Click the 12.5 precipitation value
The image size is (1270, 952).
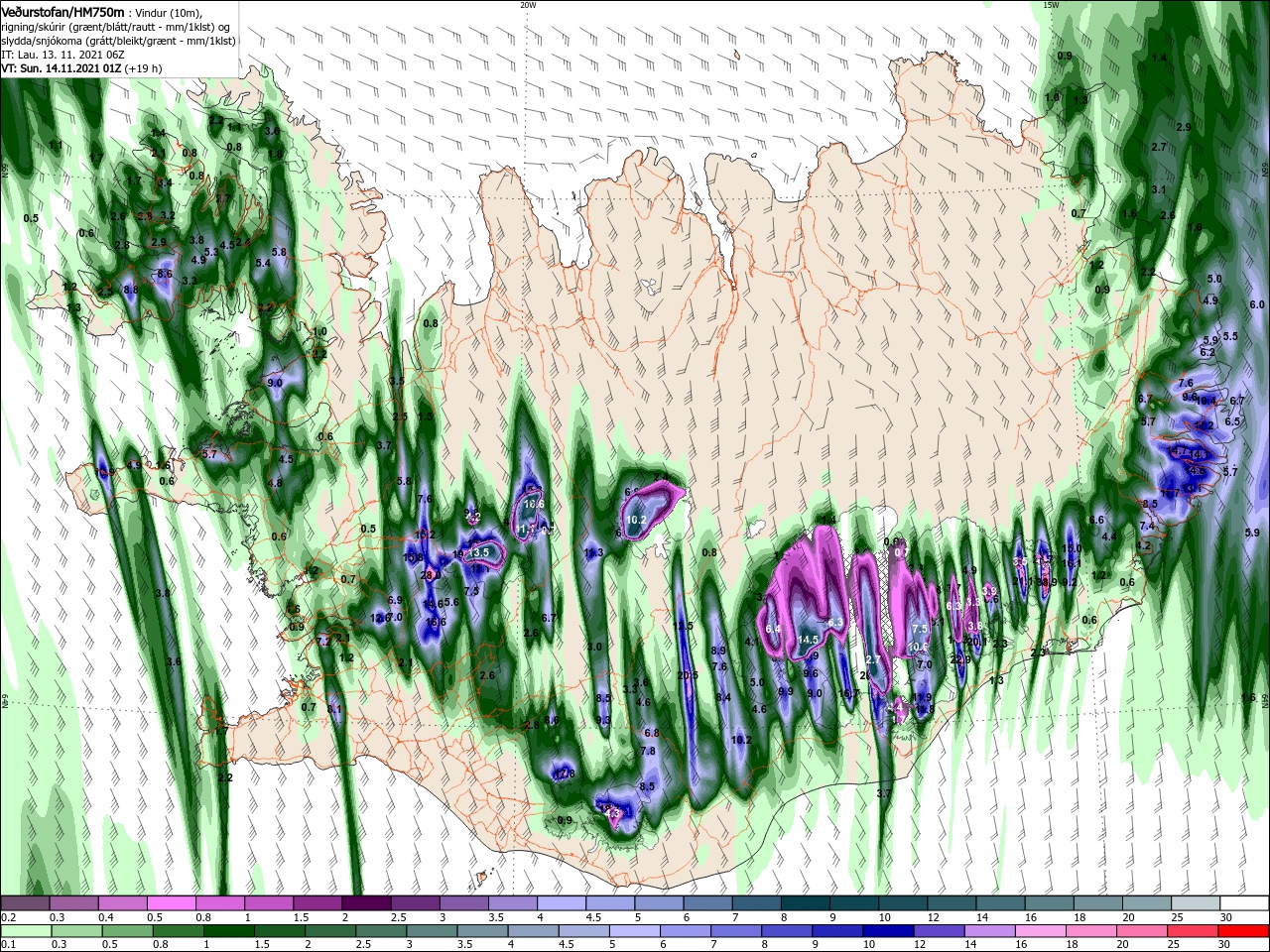tap(683, 627)
